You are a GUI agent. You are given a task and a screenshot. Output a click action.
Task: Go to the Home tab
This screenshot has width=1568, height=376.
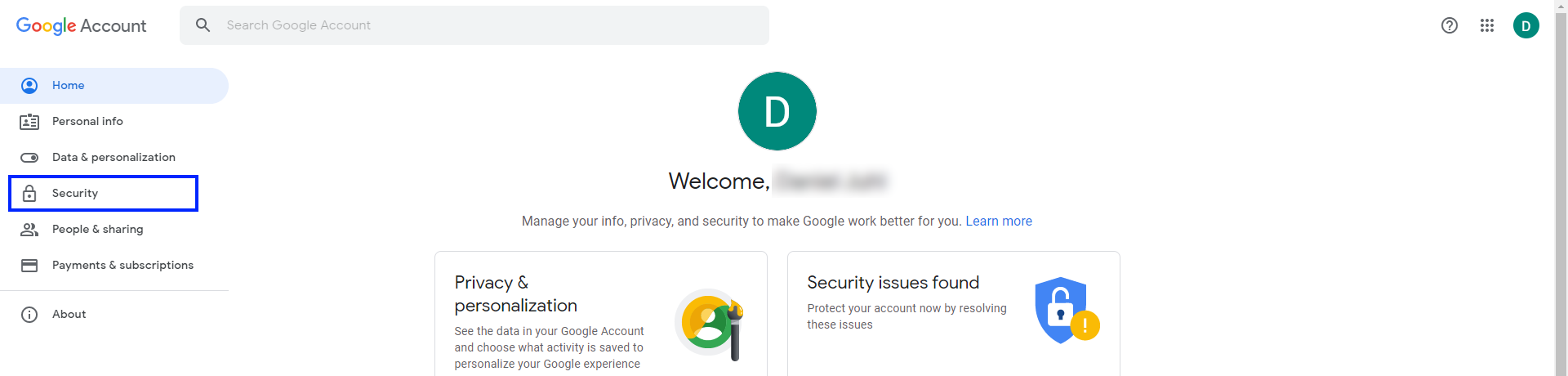coord(69,86)
